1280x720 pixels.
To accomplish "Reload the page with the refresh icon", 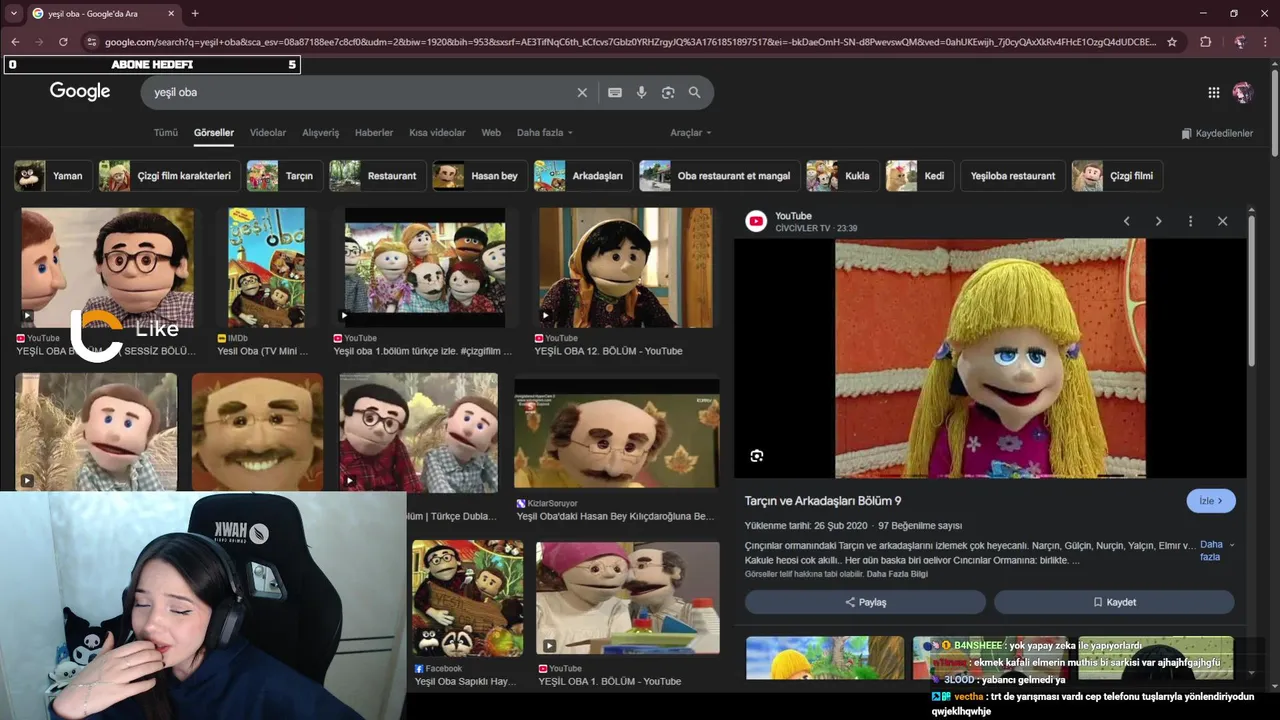I will (x=63, y=42).
